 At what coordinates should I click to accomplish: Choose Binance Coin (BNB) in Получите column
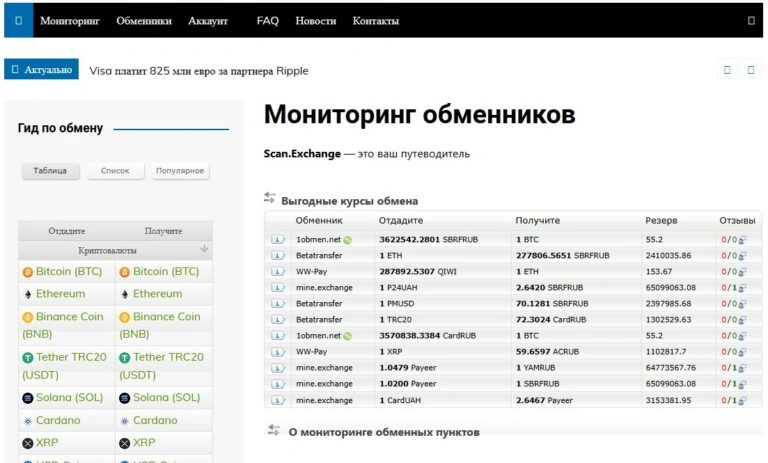160,325
